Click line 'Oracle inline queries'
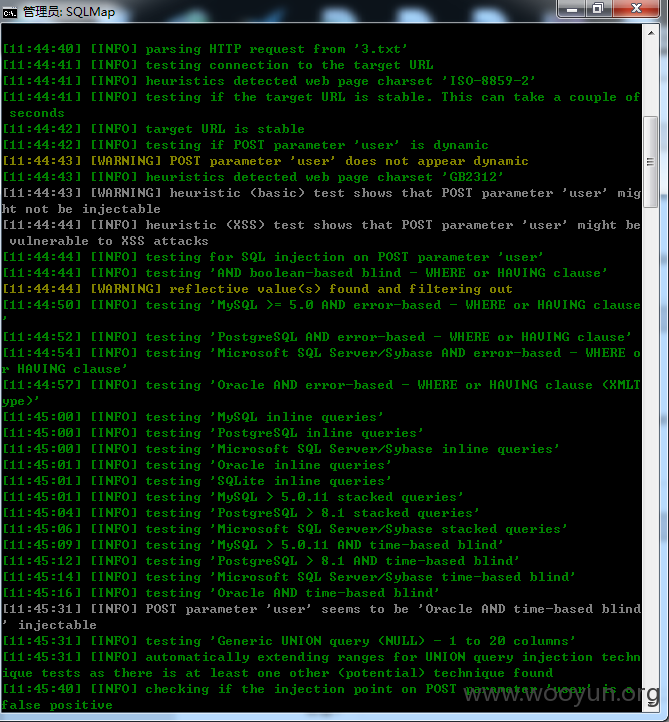Image resolution: width=669 pixels, height=722 pixels. 197,465
